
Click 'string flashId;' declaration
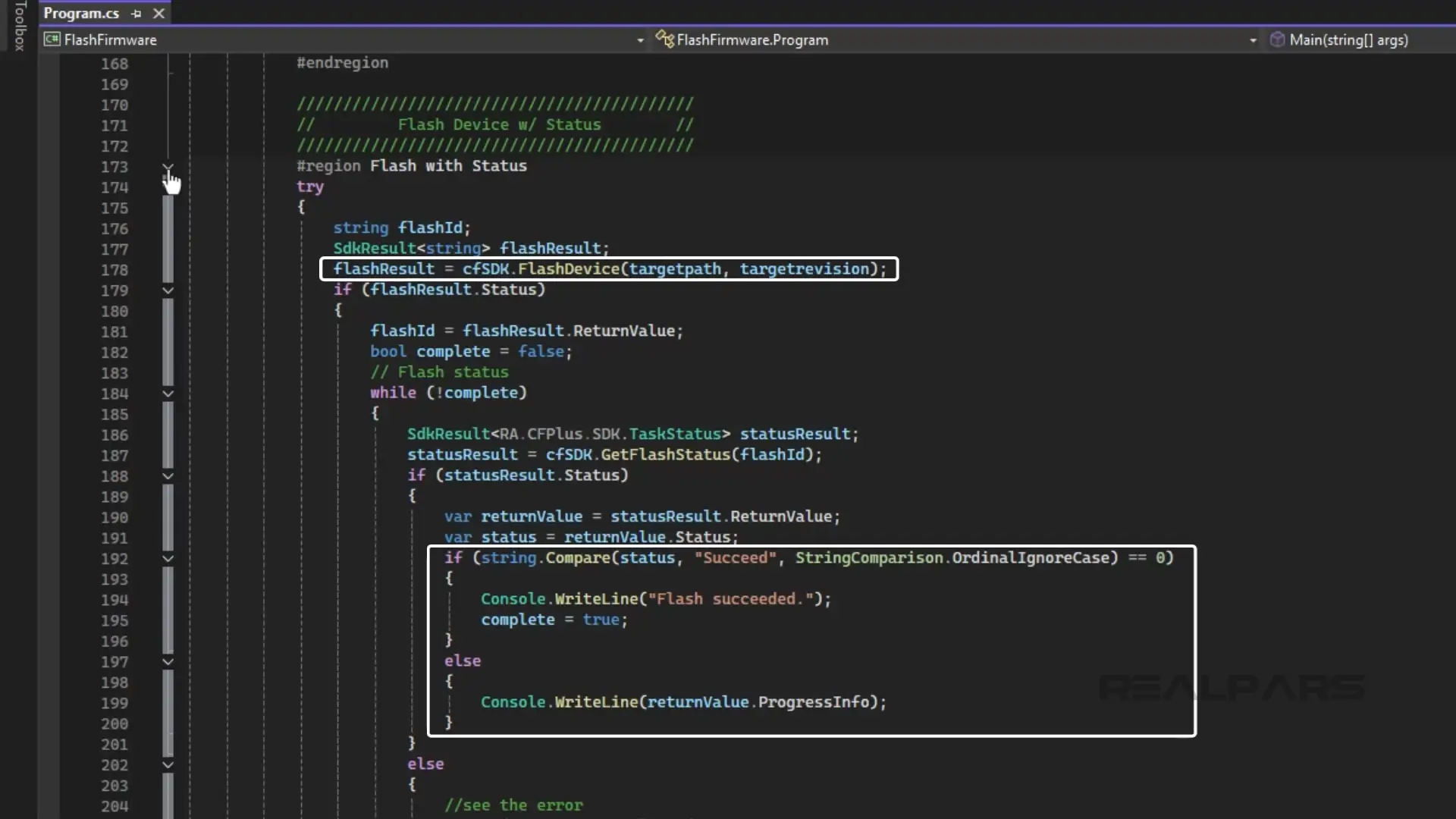click(x=402, y=227)
